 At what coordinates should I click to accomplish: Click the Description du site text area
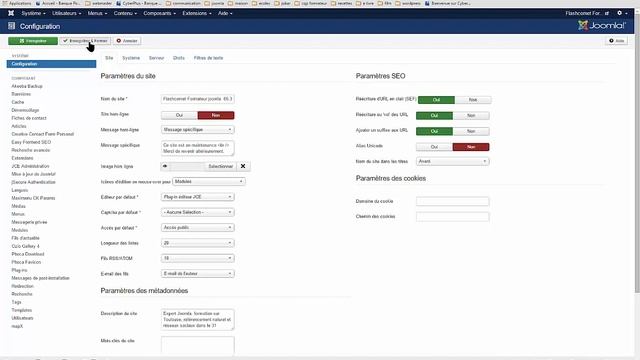198,320
